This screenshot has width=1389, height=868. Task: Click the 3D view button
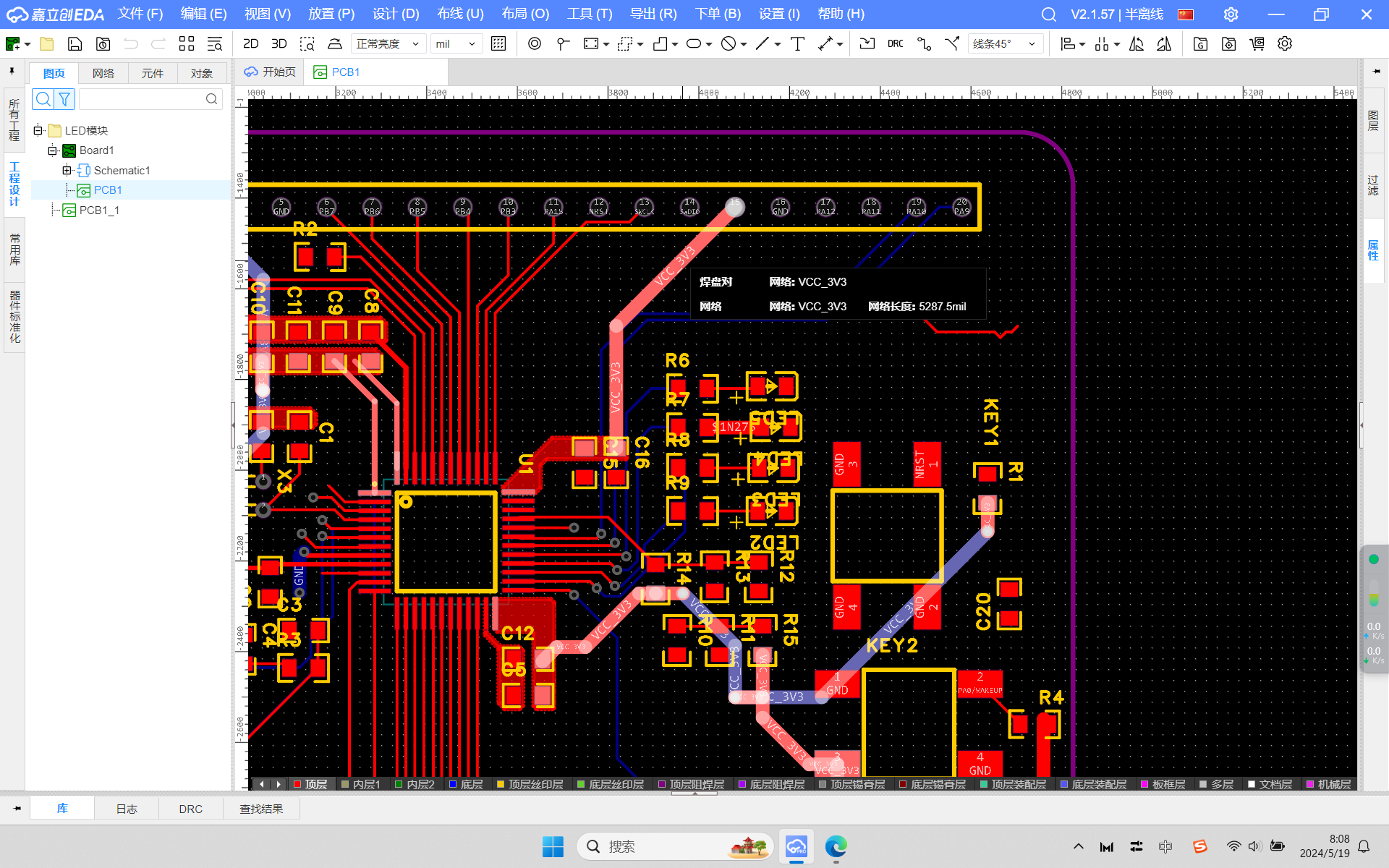click(279, 44)
